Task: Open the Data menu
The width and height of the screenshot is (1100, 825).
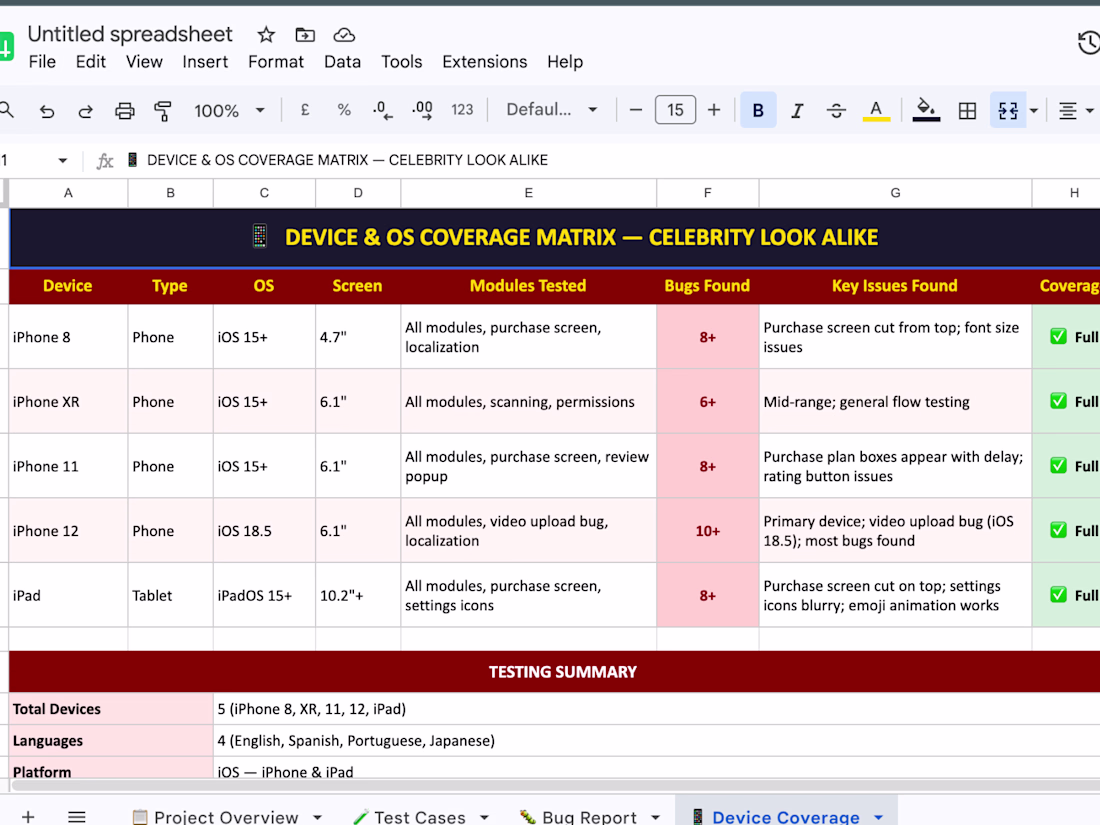Action: point(342,62)
